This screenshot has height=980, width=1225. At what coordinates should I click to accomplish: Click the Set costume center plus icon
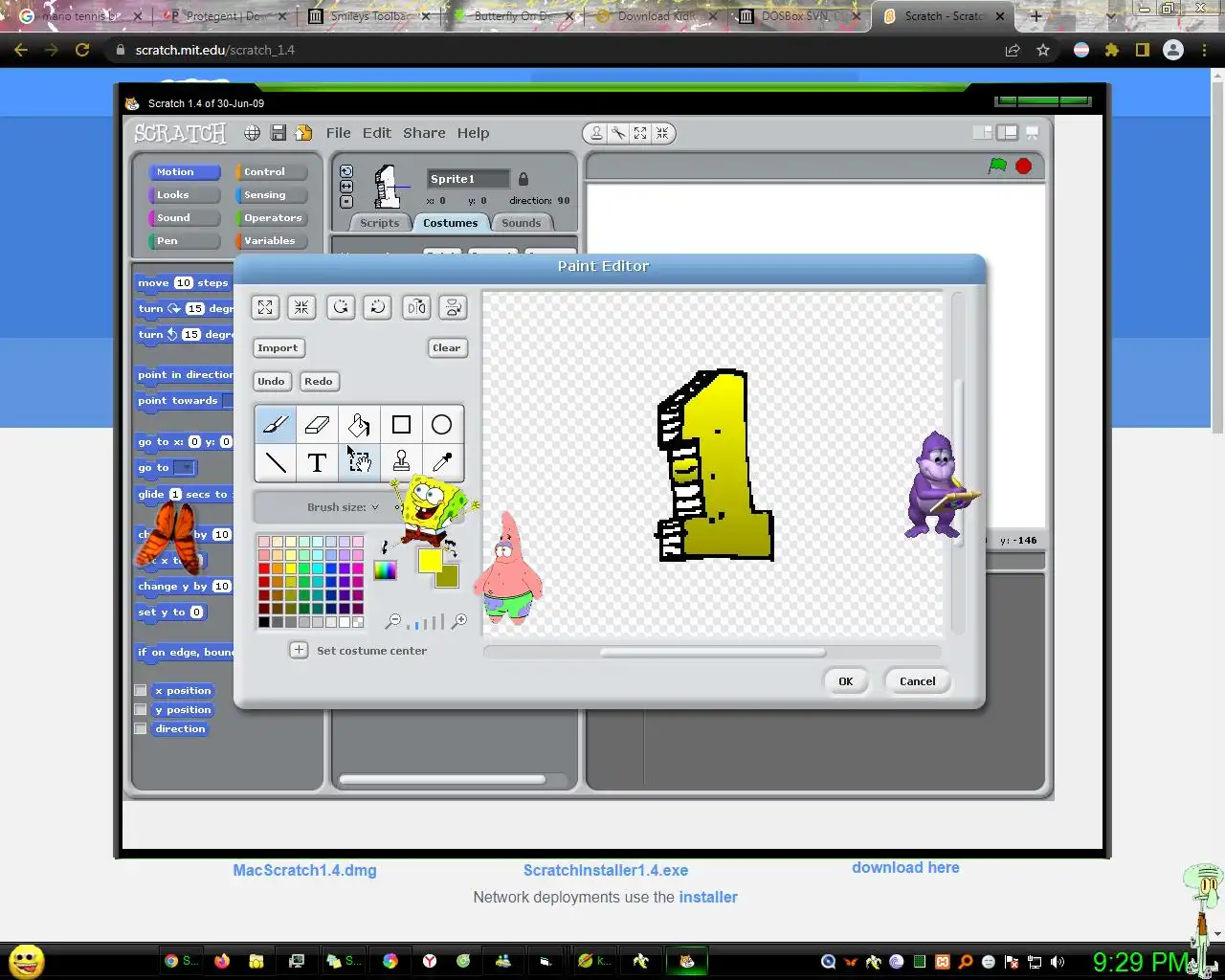[299, 650]
